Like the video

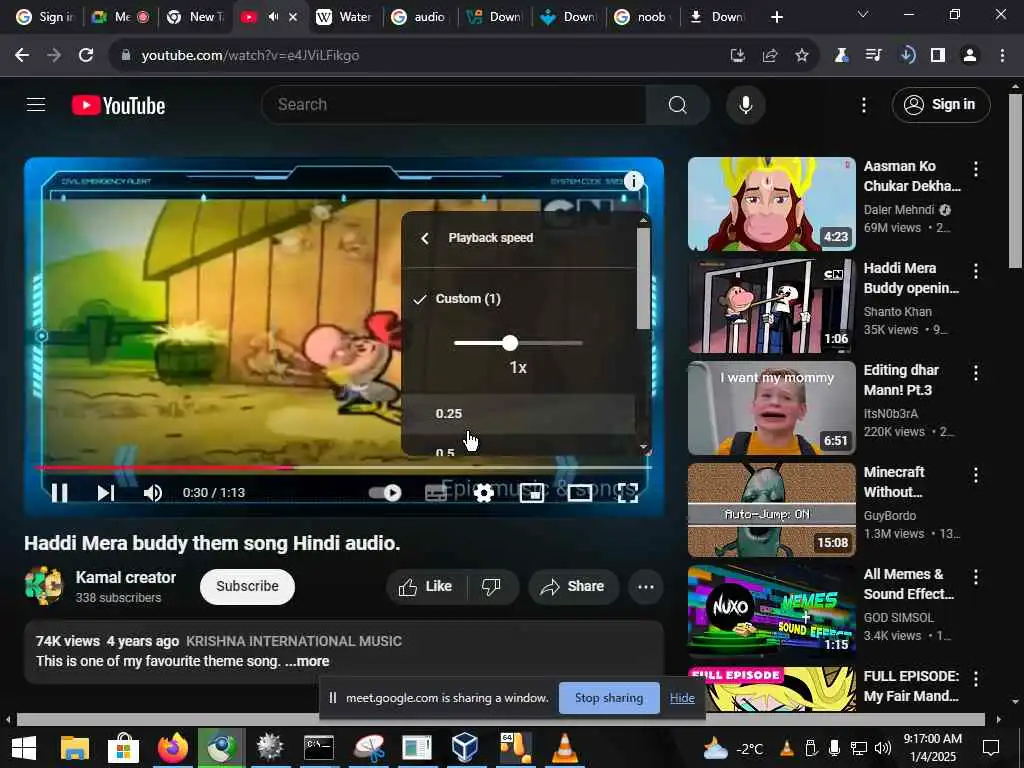(426, 586)
